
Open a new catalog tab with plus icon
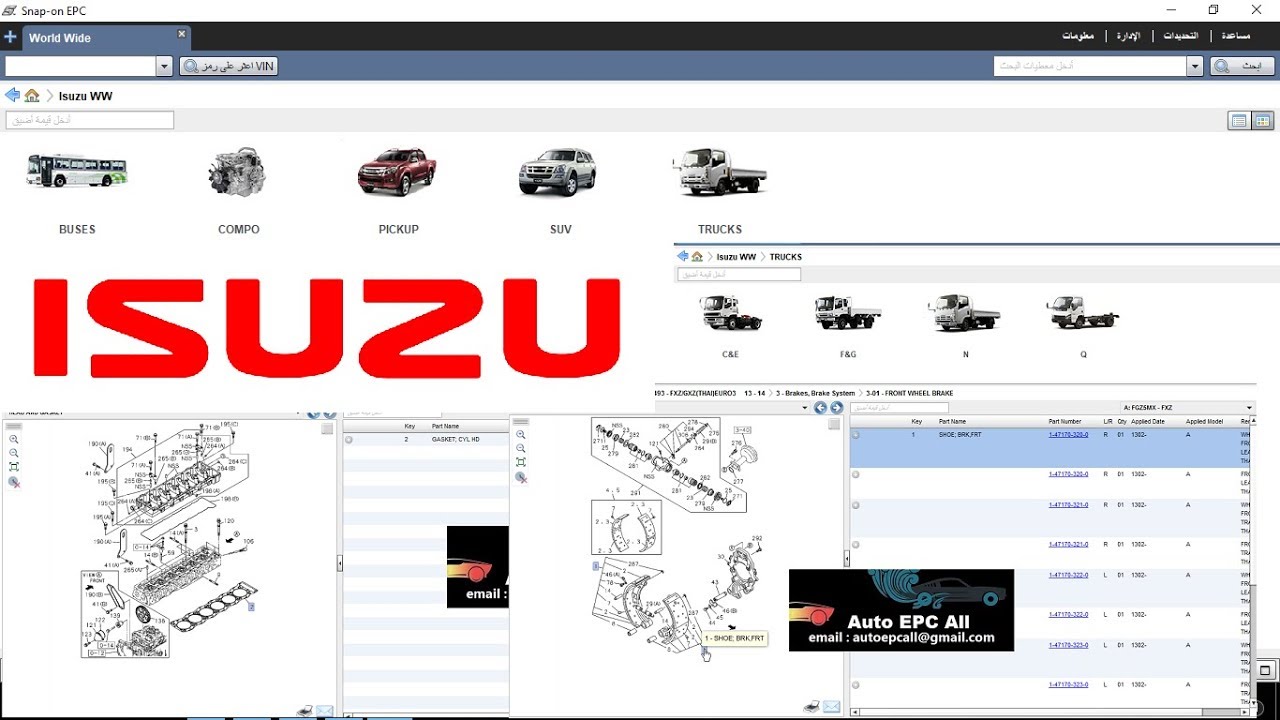click(10, 37)
